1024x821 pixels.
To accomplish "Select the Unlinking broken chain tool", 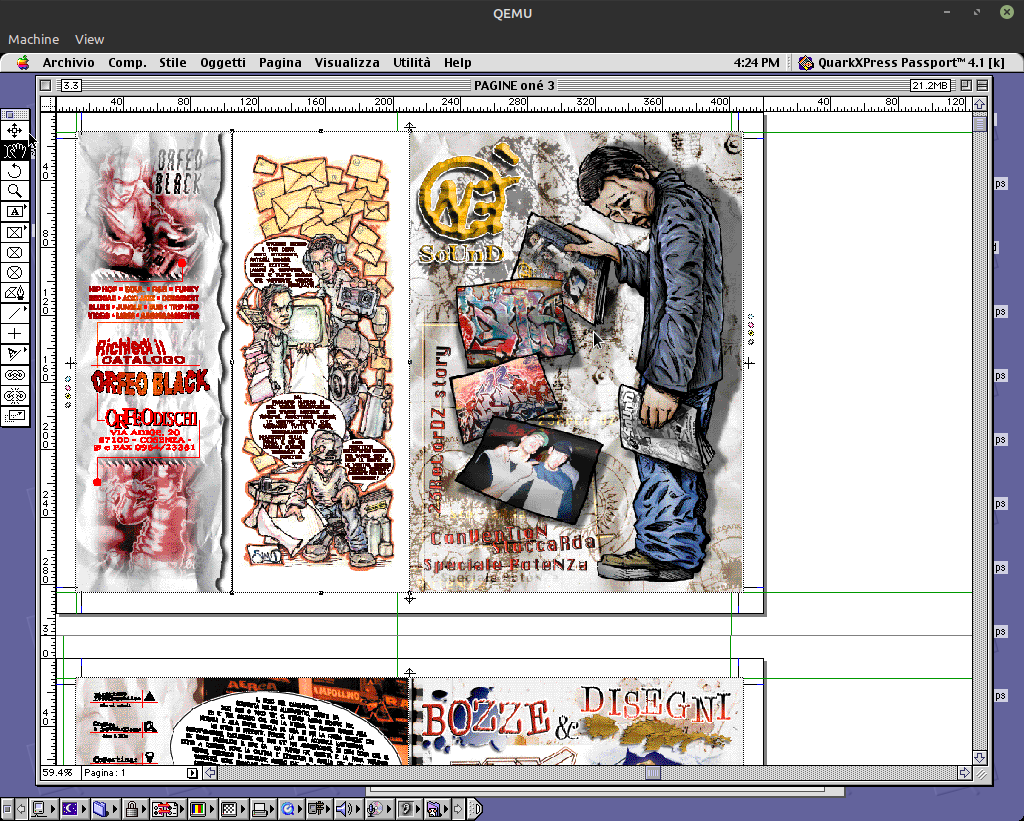I will [x=15, y=395].
